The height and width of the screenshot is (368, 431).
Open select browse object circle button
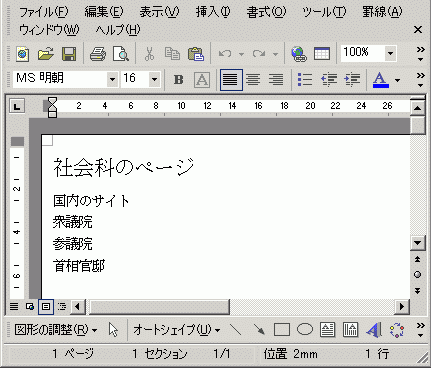point(417,275)
